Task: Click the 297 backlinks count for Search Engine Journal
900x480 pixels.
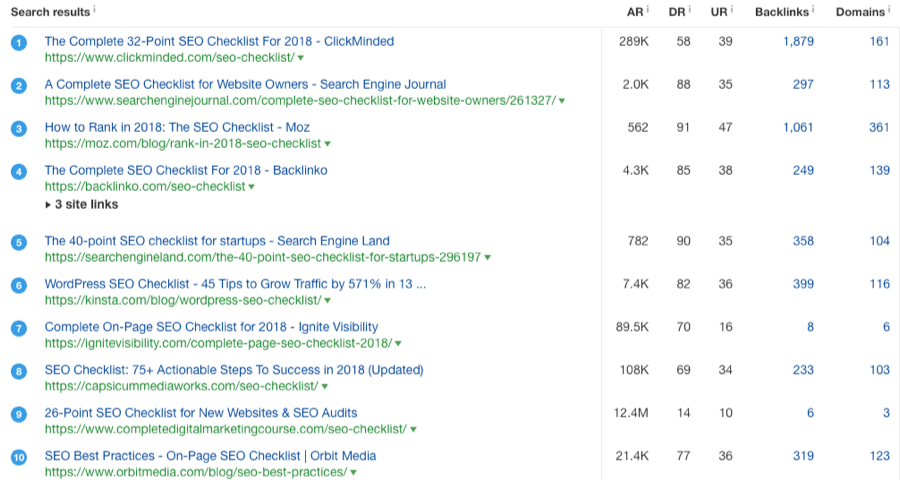Action: (x=803, y=84)
